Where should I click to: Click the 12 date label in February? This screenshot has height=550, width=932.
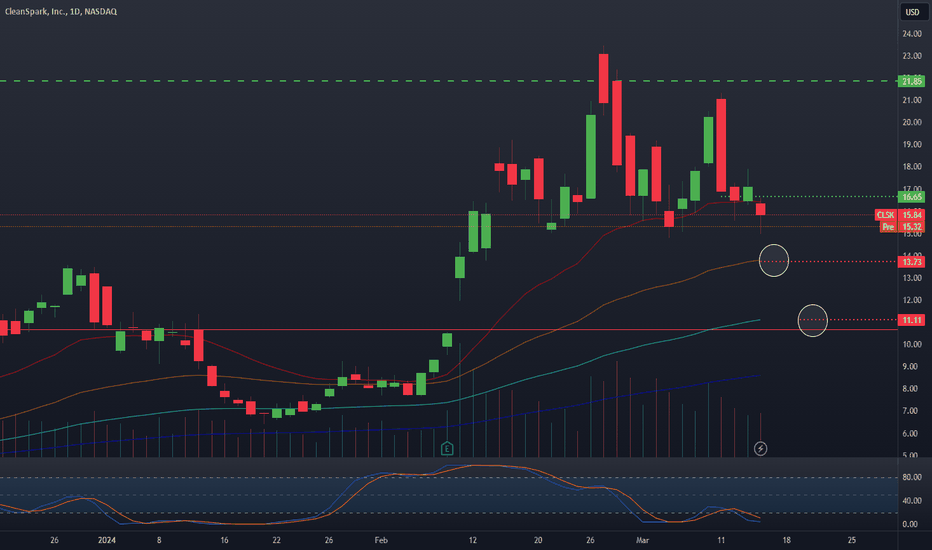[x=473, y=540]
